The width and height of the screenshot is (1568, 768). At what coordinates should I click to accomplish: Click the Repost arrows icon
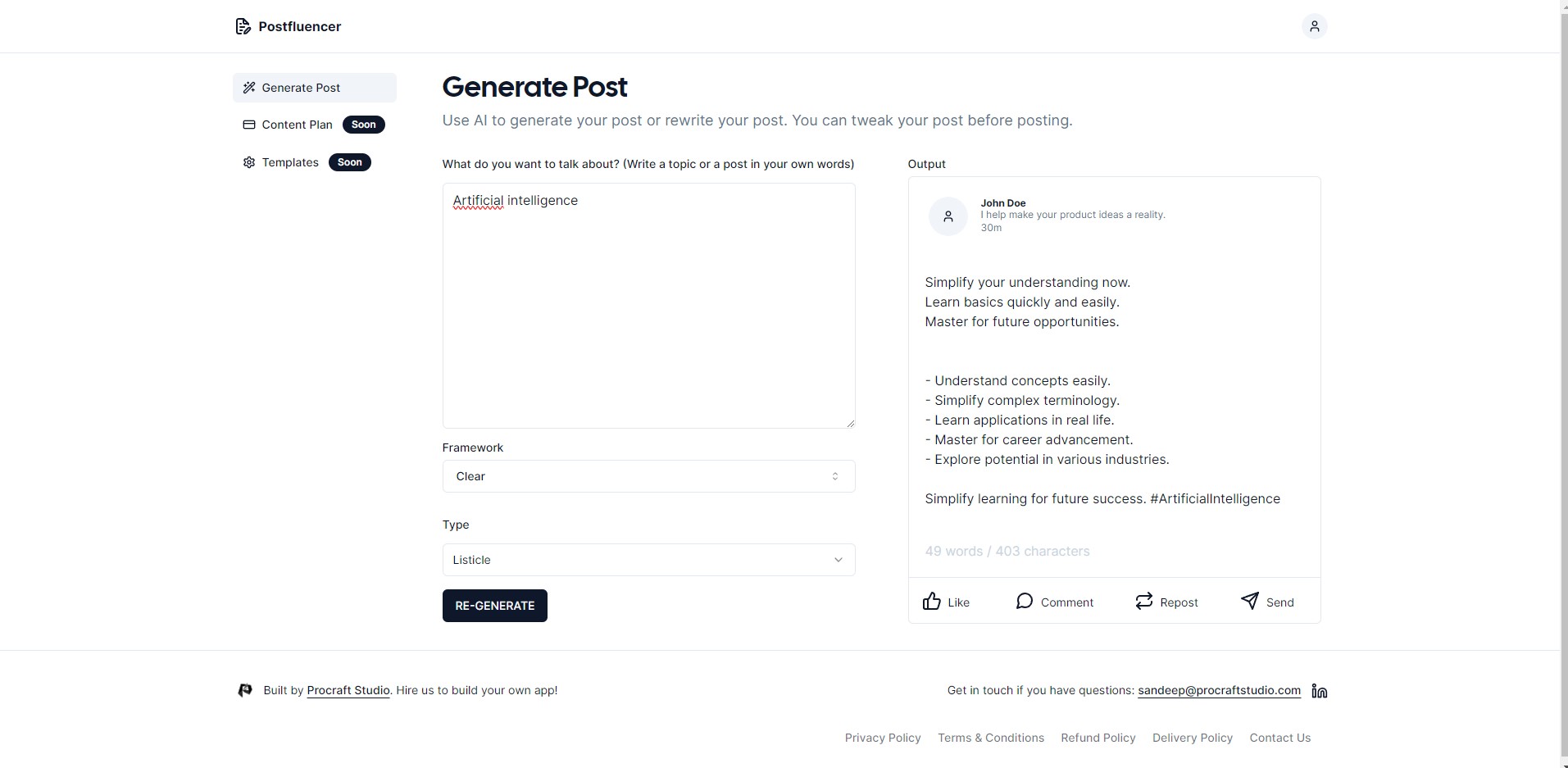point(1143,602)
